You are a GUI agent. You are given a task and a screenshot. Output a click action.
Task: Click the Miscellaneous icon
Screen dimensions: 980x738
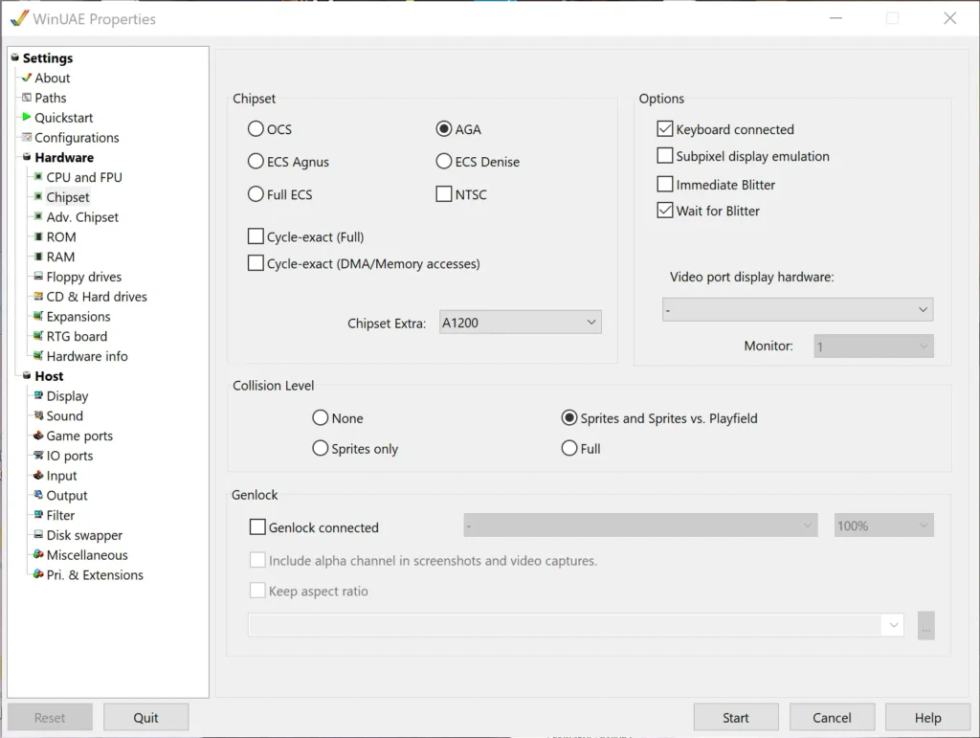click(38, 554)
